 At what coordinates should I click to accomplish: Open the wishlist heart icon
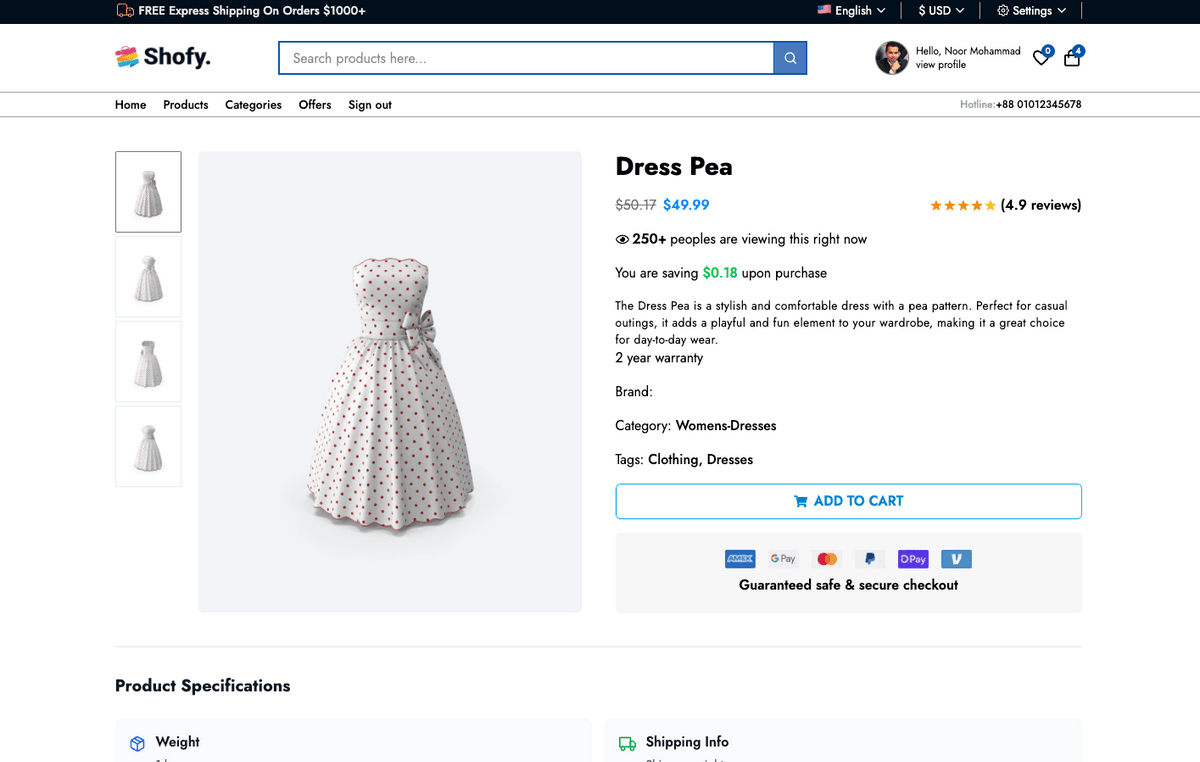pos(1041,58)
